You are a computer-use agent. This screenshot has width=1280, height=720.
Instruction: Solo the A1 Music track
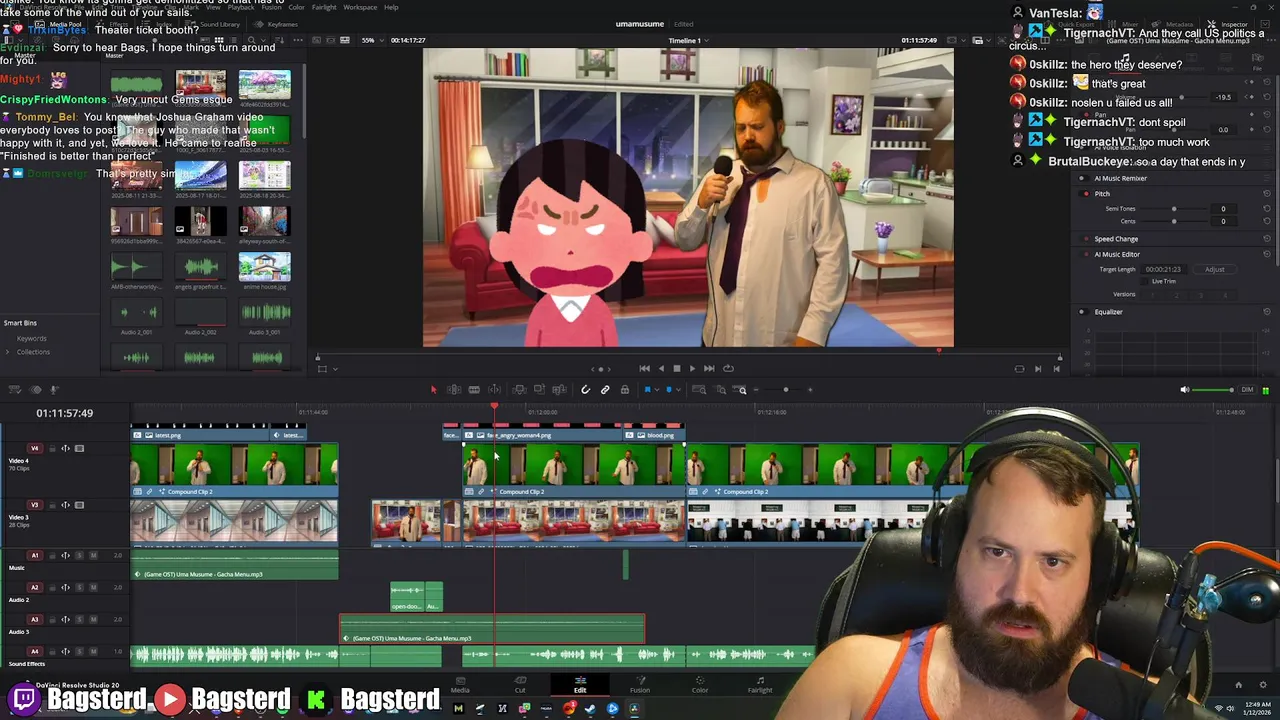click(80, 555)
